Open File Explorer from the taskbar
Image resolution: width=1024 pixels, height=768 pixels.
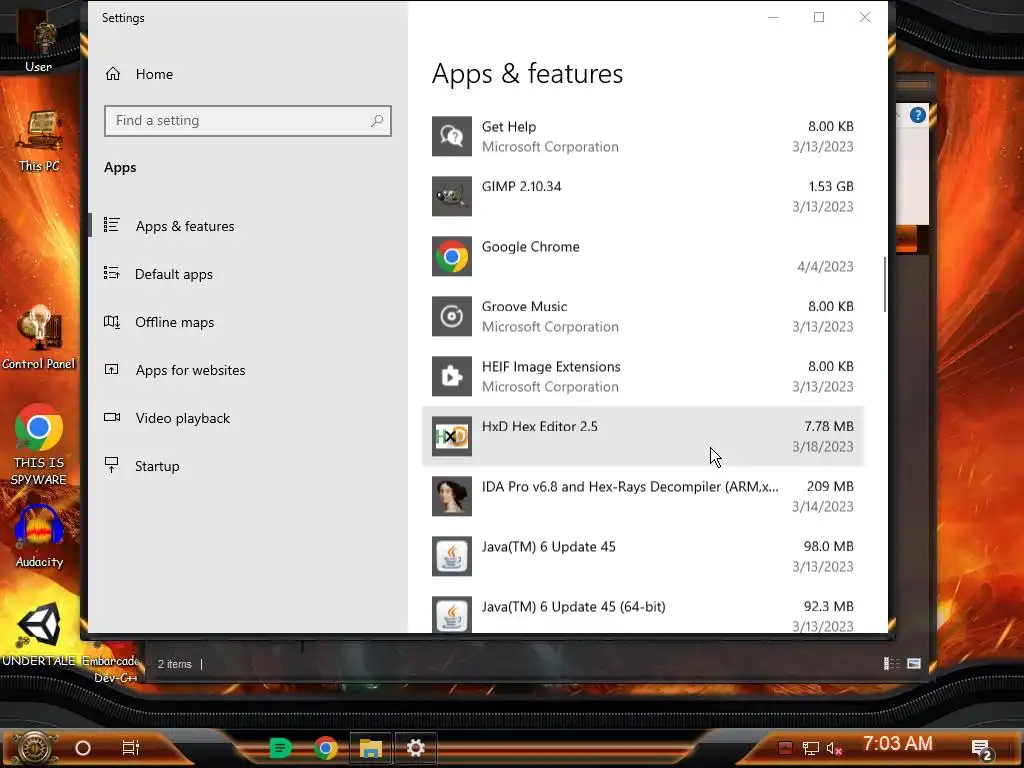coord(371,748)
